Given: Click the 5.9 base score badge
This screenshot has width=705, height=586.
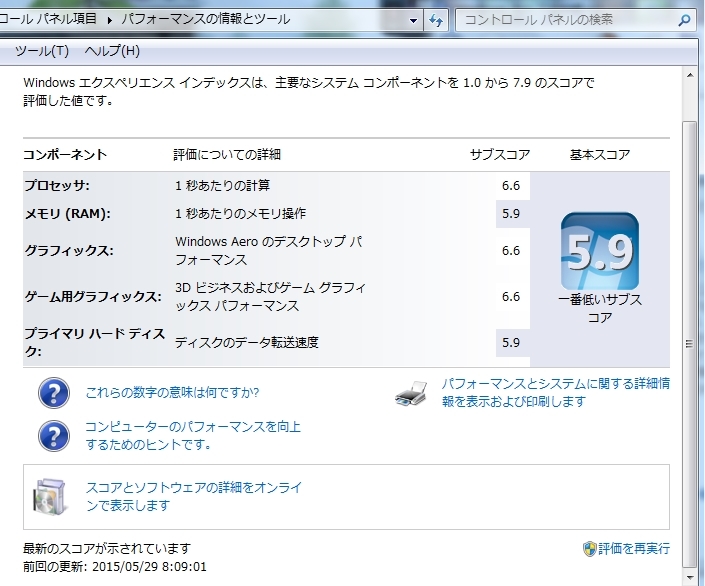Looking at the screenshot, I should pyautogui.click(x=599, y=251).
